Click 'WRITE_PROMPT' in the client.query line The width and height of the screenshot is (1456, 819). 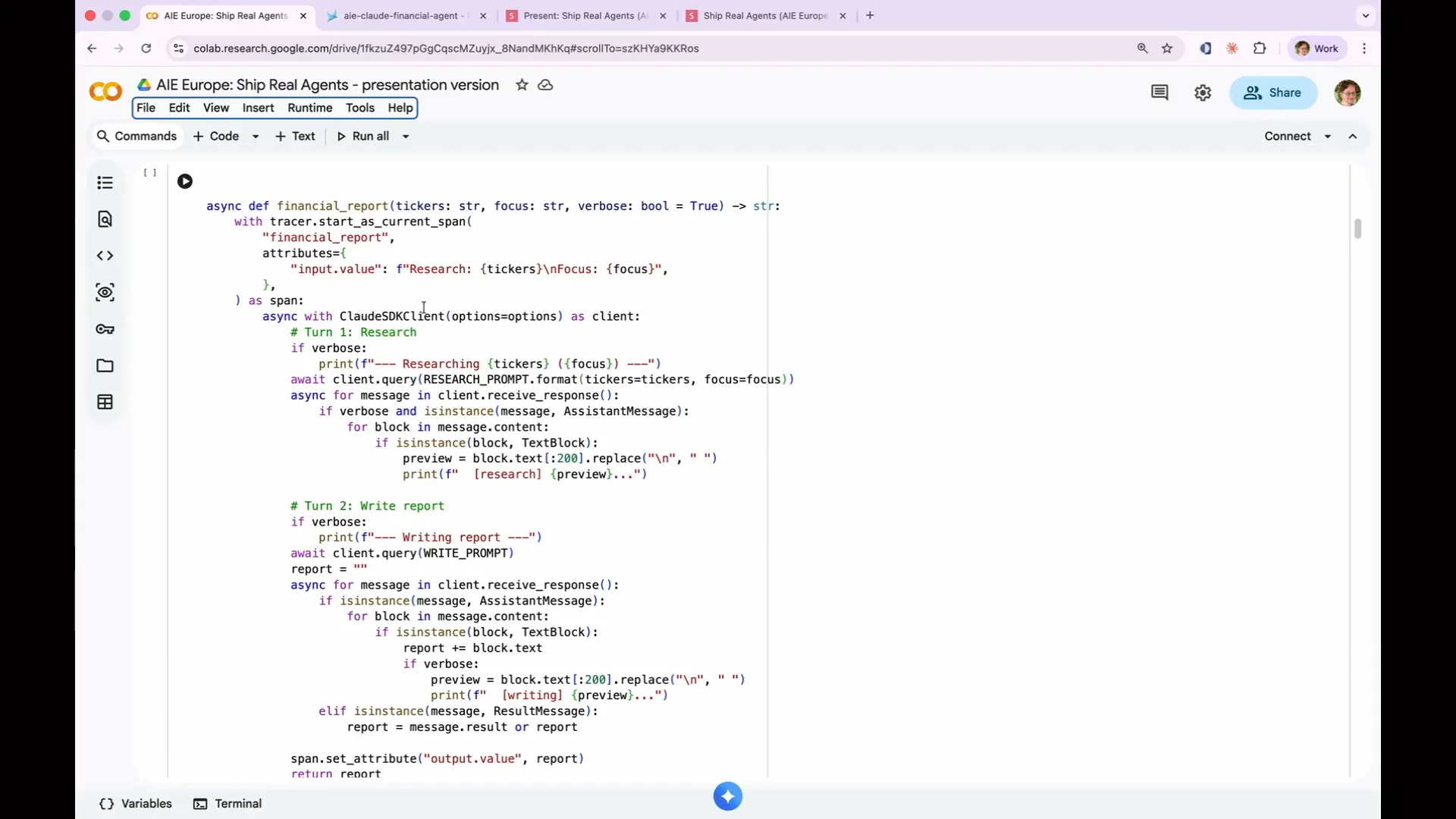coord(466,554)
